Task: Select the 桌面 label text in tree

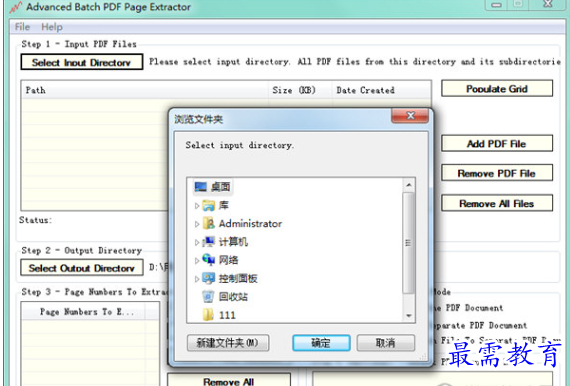Action: (x=220, y=187)
